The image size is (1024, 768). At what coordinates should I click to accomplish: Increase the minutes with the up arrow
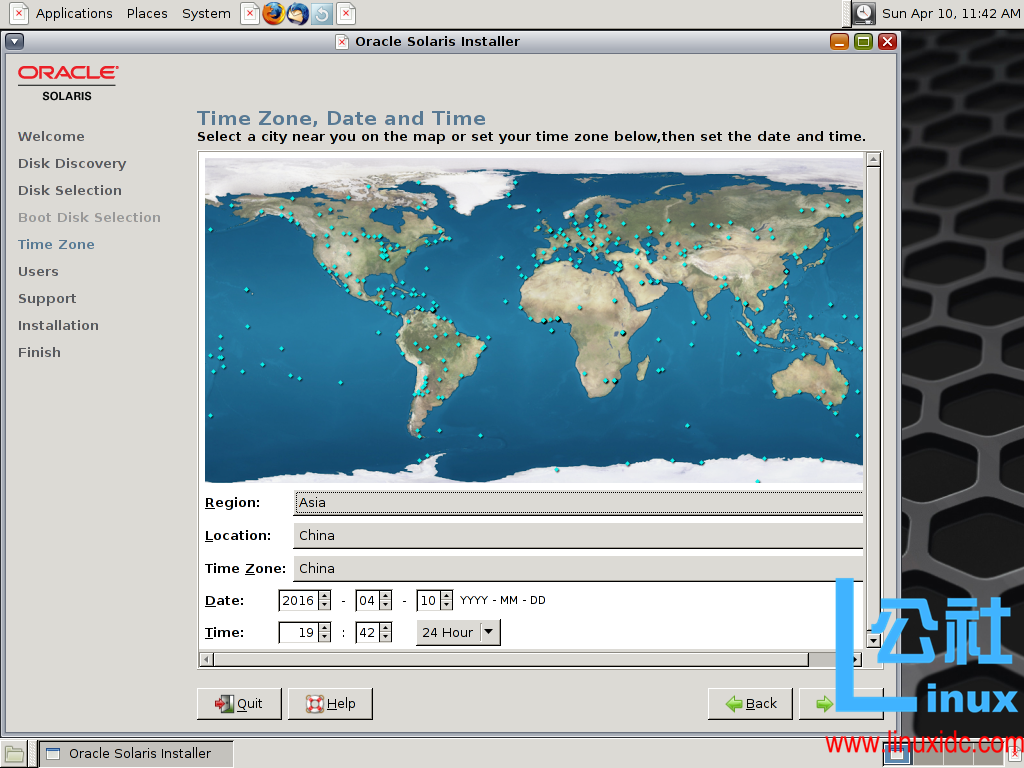point(385,628)
